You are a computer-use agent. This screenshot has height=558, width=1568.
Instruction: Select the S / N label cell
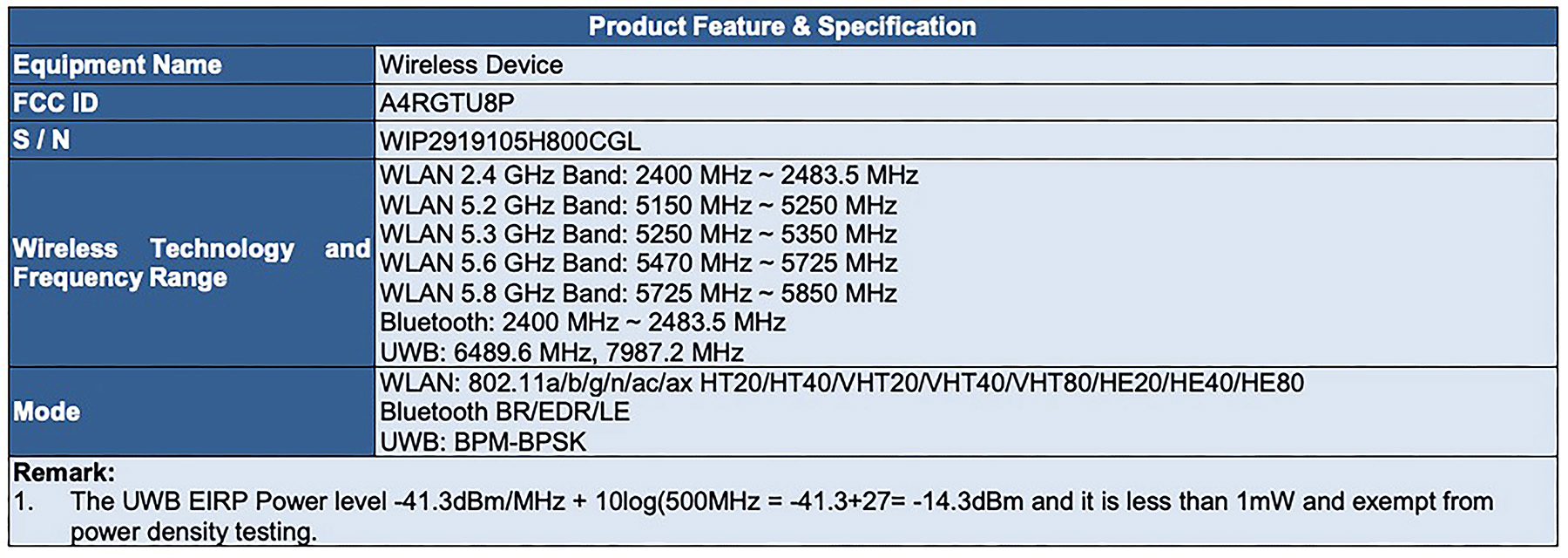(41, 139)
